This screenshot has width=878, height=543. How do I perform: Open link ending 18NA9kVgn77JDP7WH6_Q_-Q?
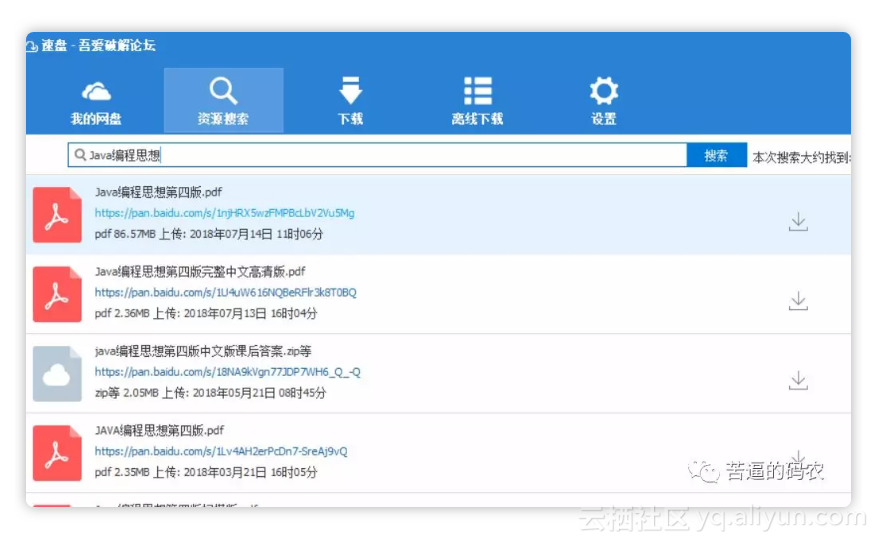227,372
